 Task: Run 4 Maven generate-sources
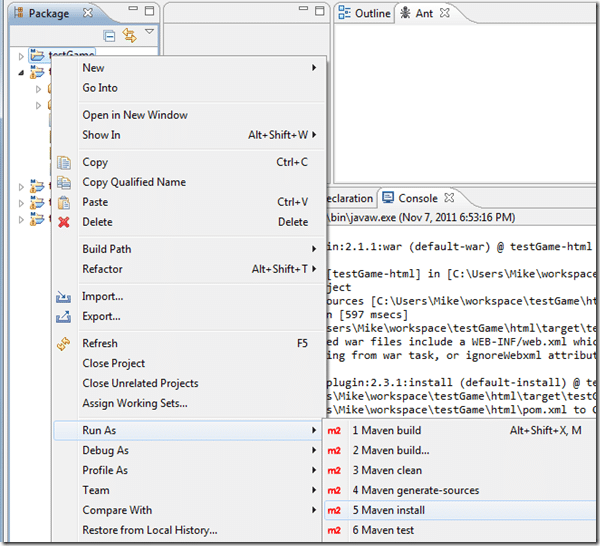pos(461,490)
